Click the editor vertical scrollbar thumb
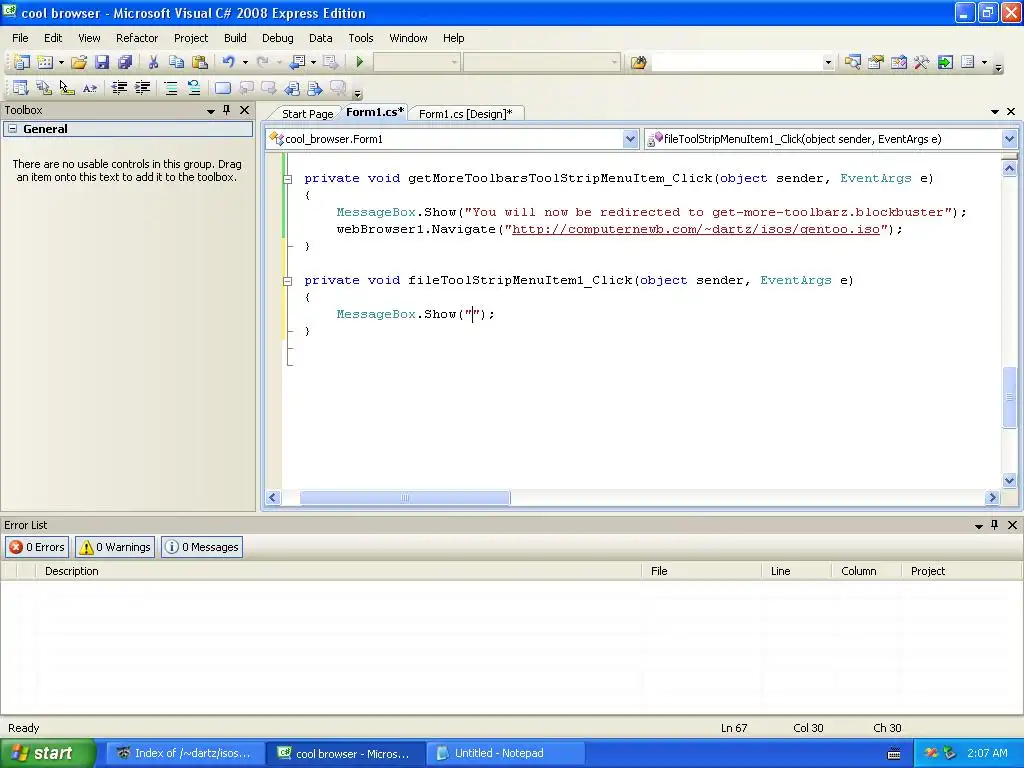This screenshot has width=1024, height=768. [1009, 397]
